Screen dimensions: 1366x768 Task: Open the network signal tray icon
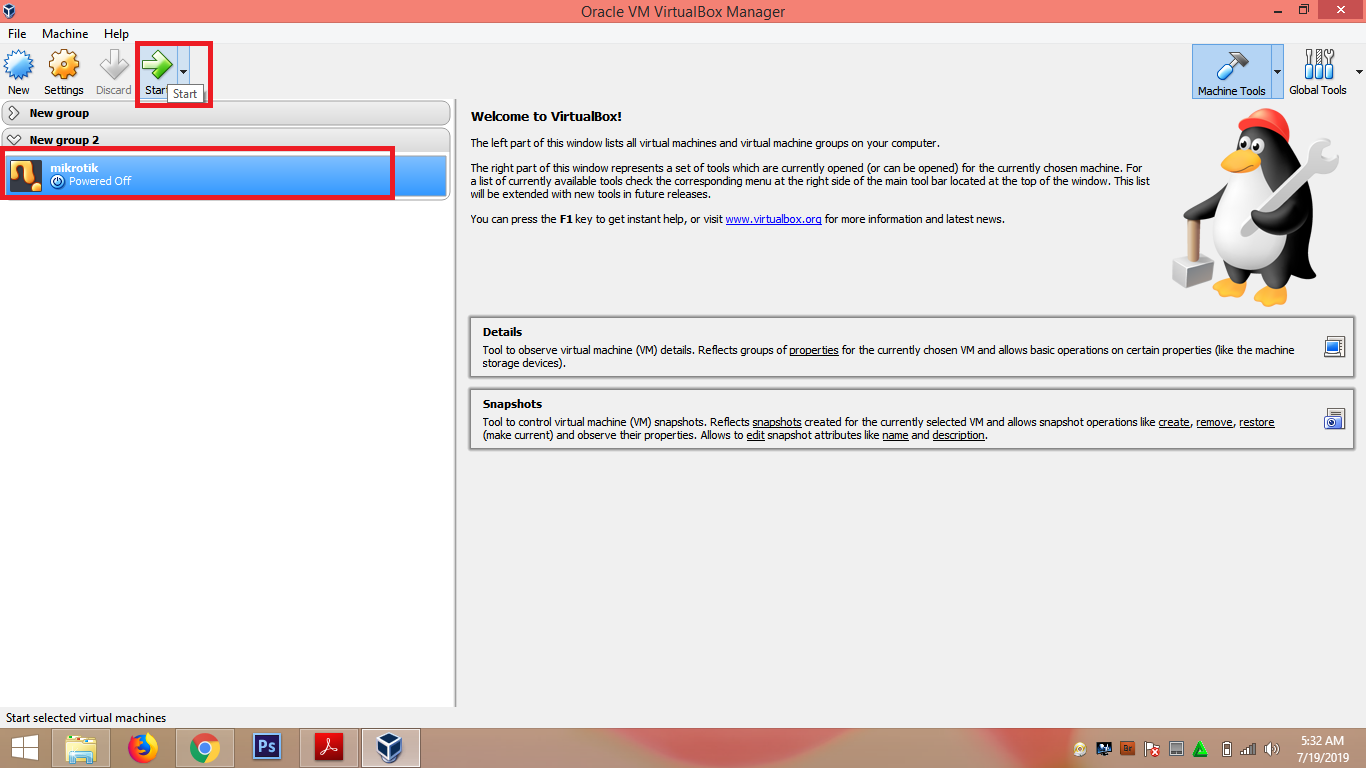pos(1248,748)
